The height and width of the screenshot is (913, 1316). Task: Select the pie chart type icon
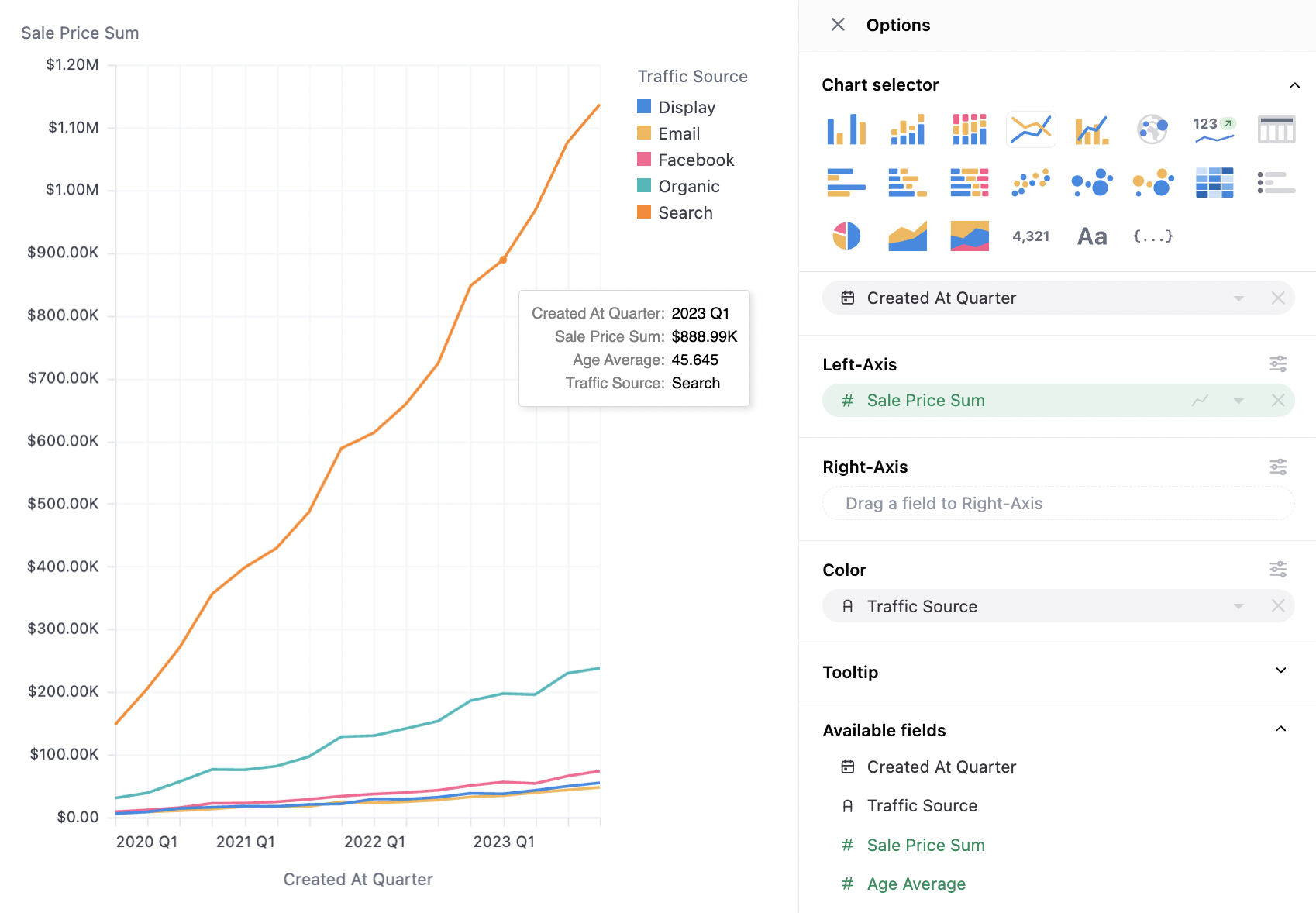pyautogui.click(x=846, y=236)
